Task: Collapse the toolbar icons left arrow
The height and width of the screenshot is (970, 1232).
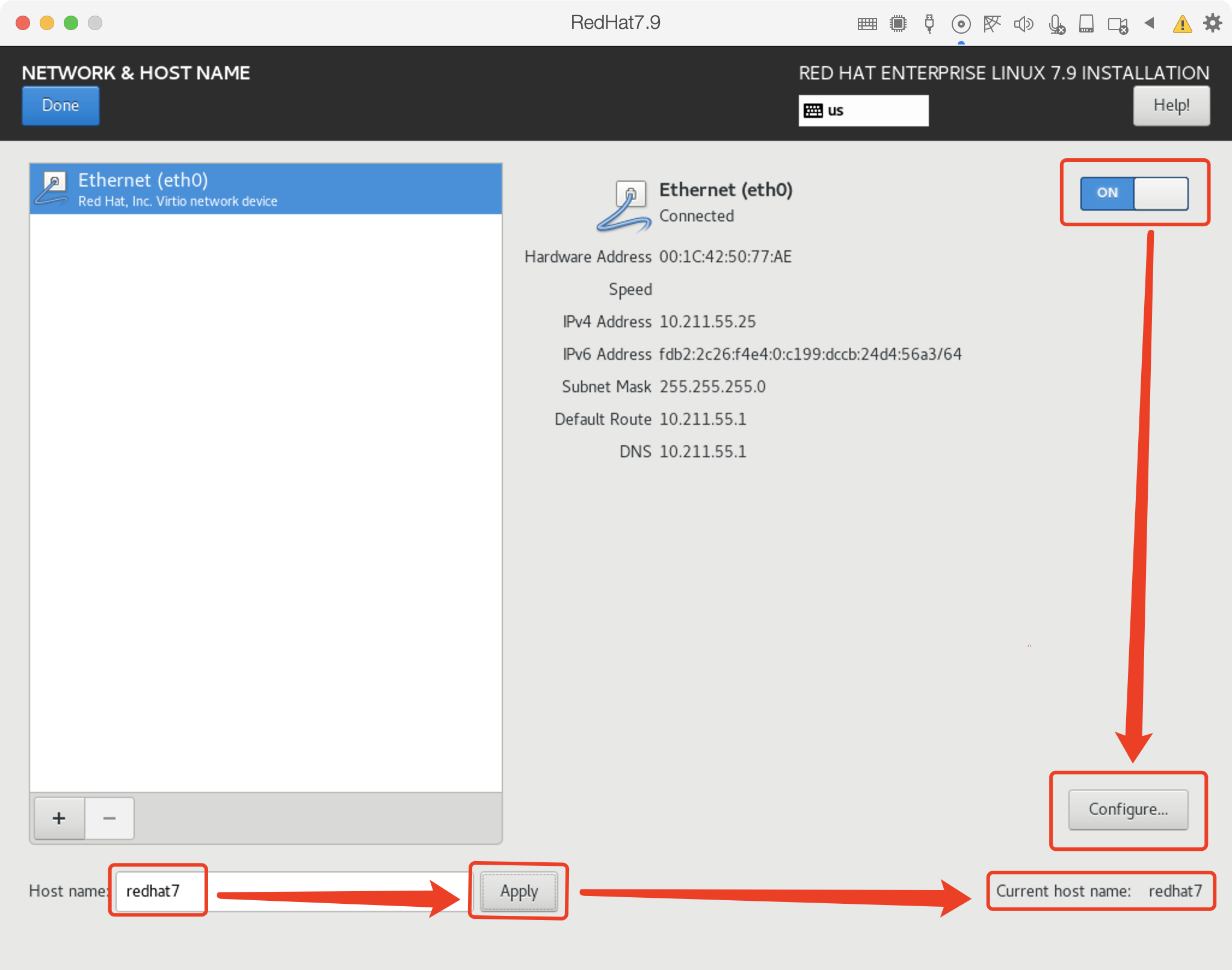Action: [x=1150, y=23]
